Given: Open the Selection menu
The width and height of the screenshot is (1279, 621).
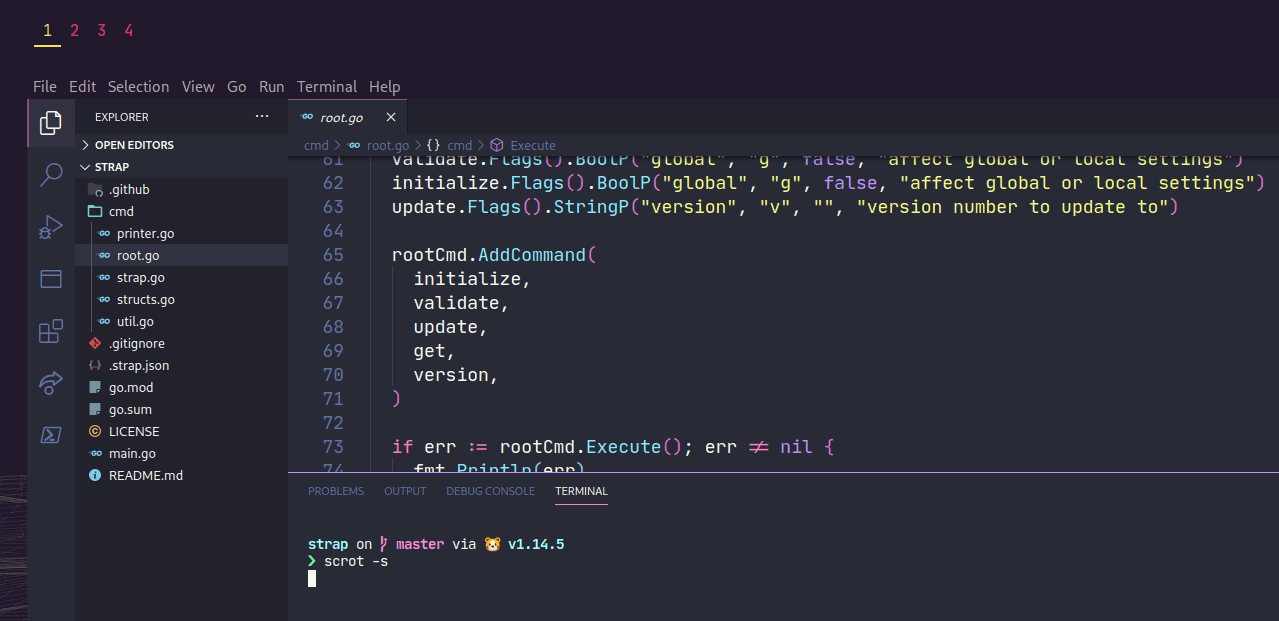Looking at the screenshot, I should [138, 87].
